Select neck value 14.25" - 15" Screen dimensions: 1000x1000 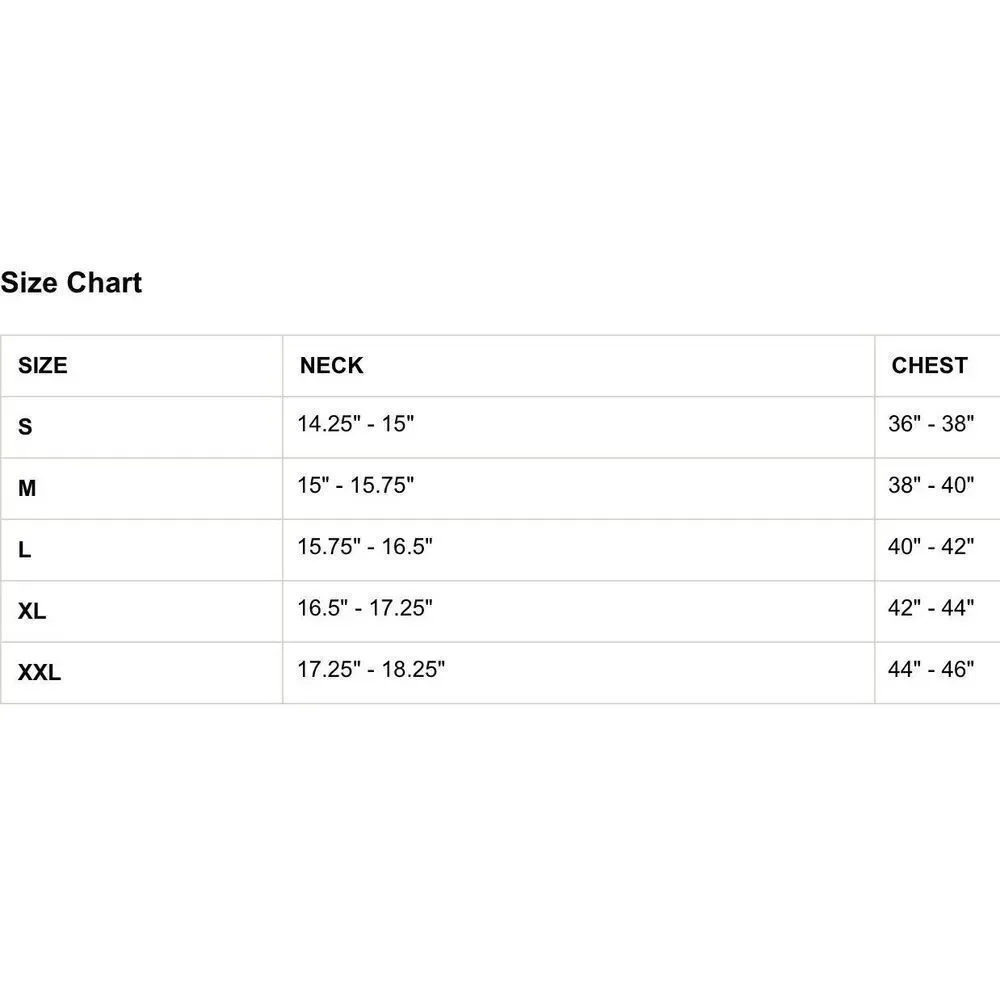coord(356,423)
